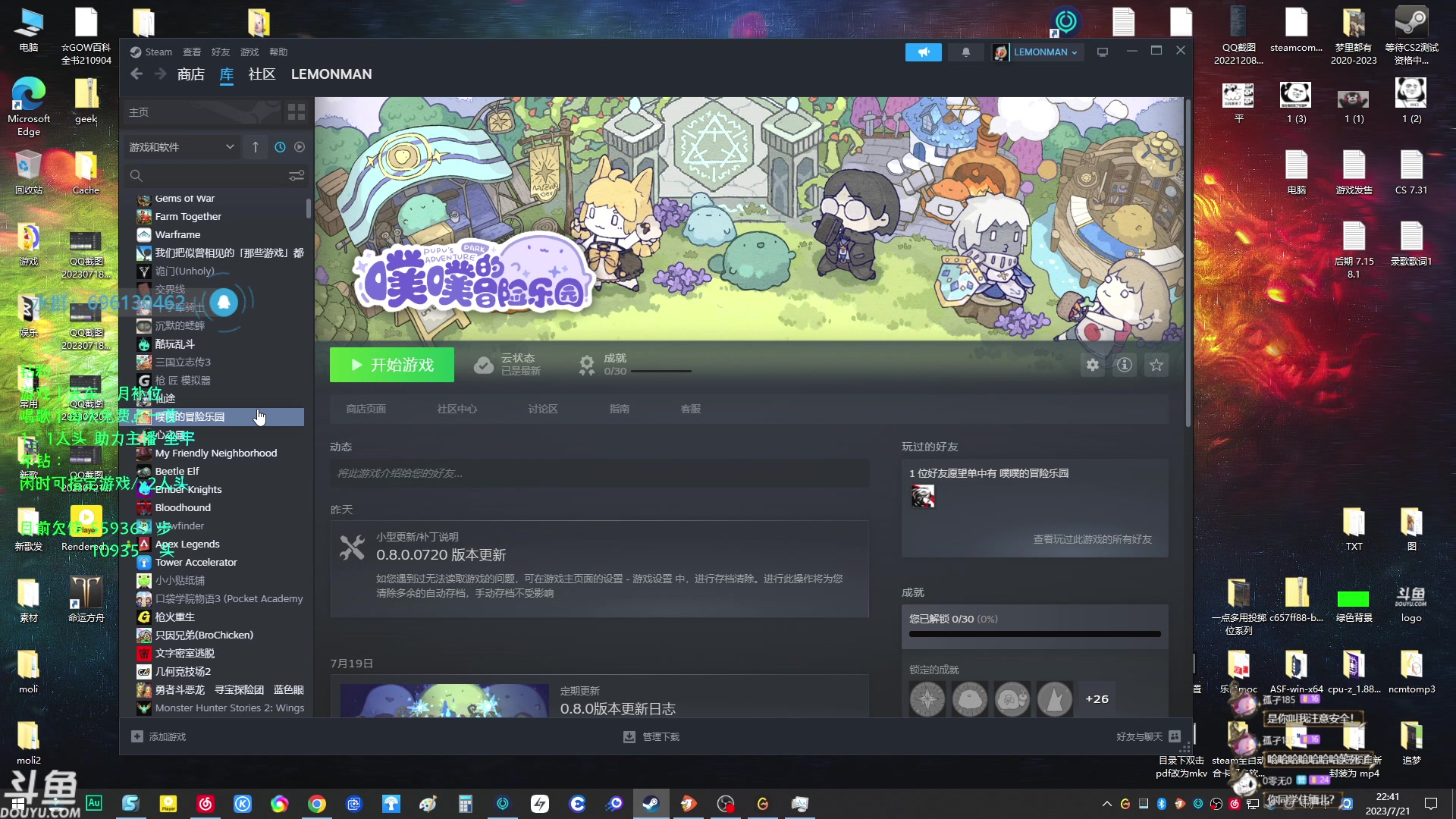Screen dimensions: 1456x819
Task: Click the achievements 0/30 progress bar
Action: (x=1034, y=634)
